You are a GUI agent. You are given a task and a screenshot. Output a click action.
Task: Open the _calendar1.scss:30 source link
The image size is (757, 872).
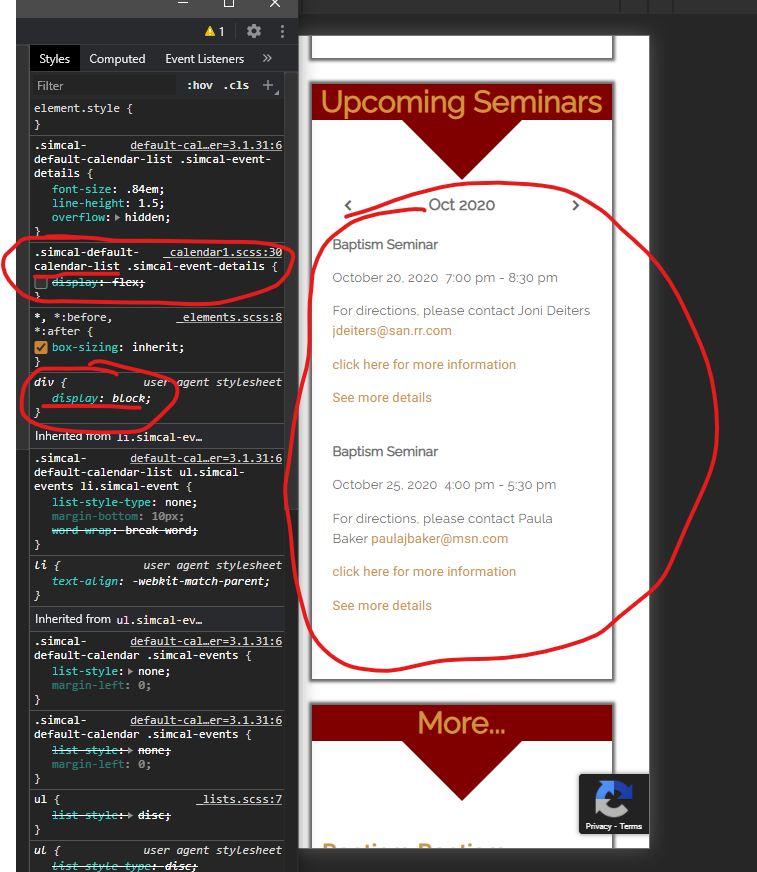tap(225, 252)
